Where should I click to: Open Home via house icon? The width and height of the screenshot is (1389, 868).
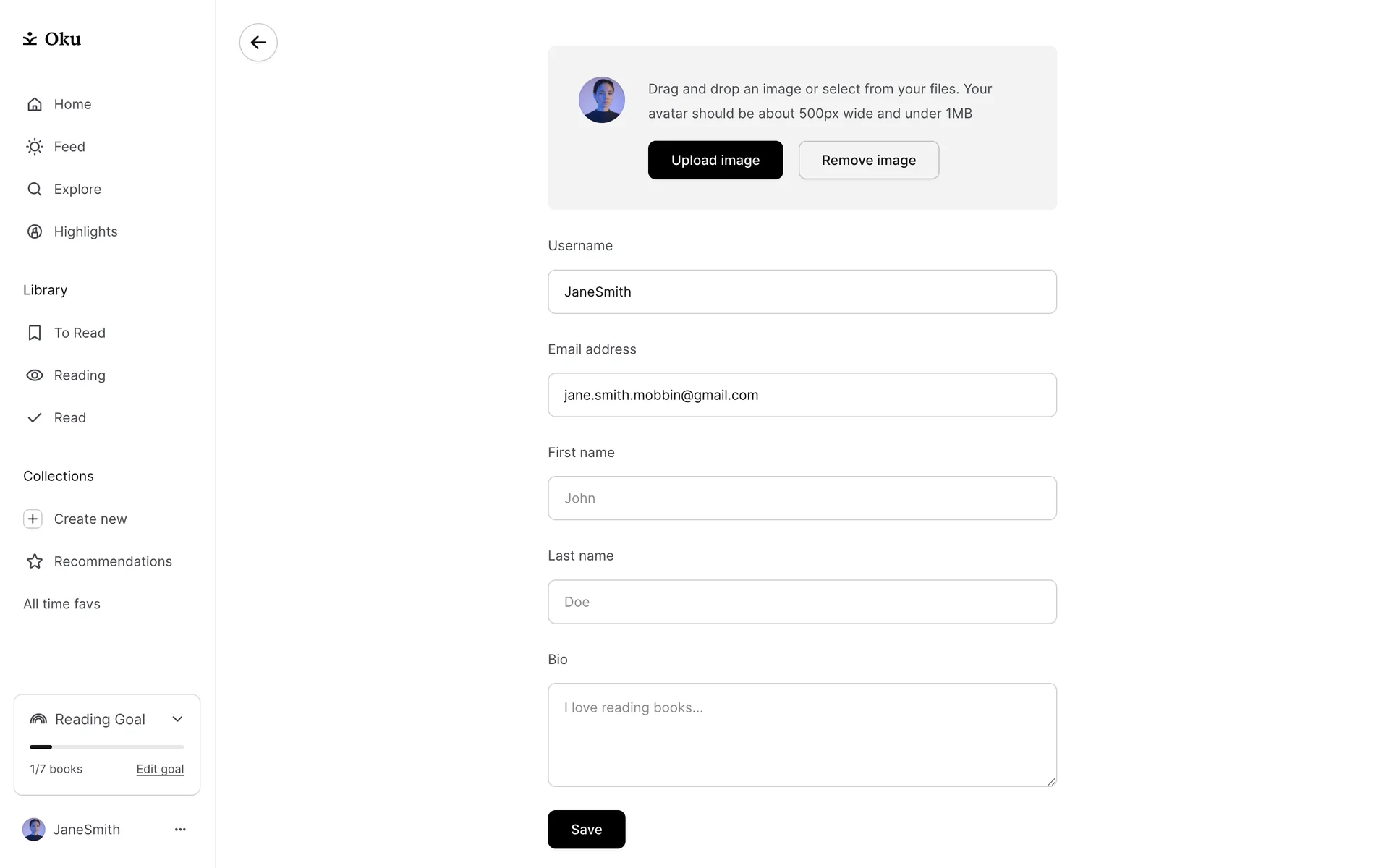[x=35, y=104]
